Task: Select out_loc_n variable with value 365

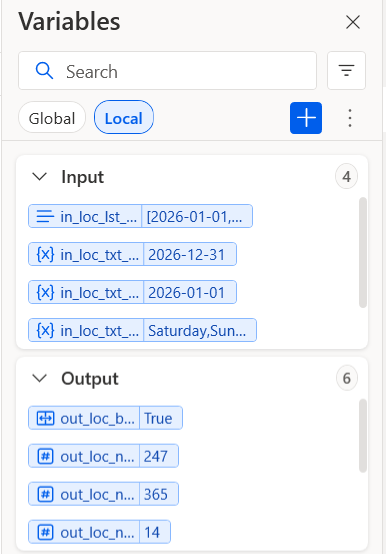Action: (97, 495)
